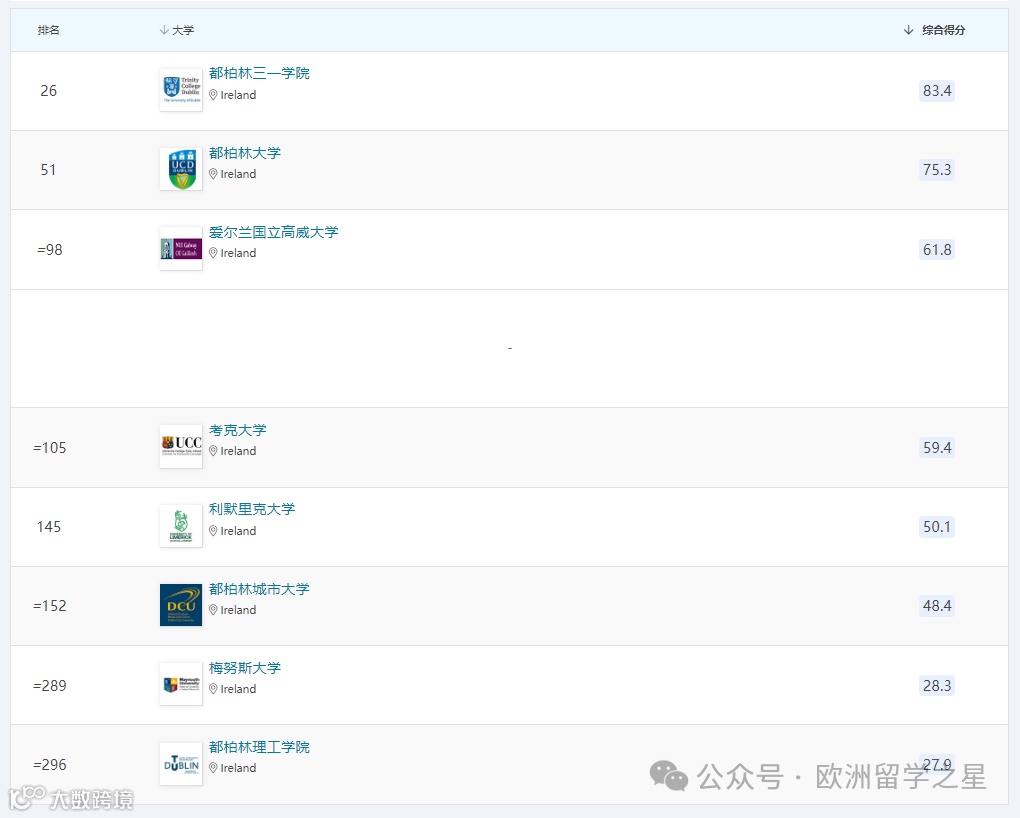Select score 50.1 cell
Image resolution: width=1020 pixels, height=818 pixels.
pos(937,526)
